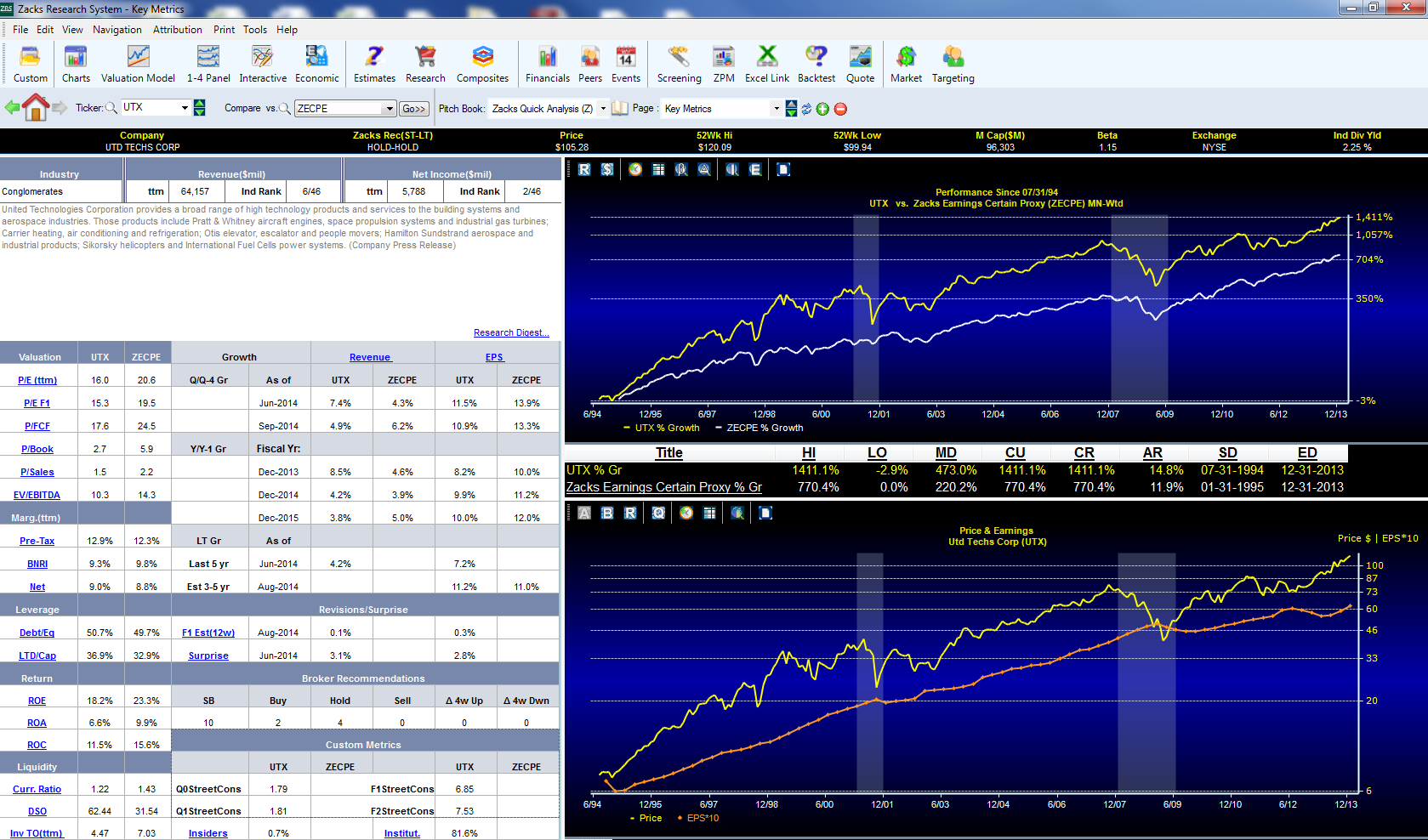This screenshot has height=840, width=1428.
Task: Toggle the I magnifier button on performance chart
Action: (x=732, y=169)
